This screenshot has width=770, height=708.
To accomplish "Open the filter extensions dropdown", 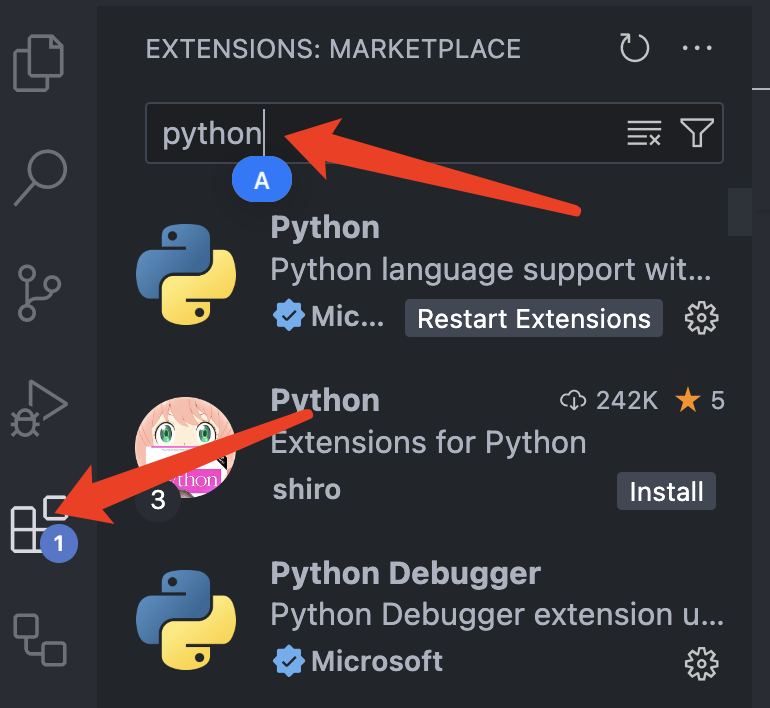I will tap(697, 133).
